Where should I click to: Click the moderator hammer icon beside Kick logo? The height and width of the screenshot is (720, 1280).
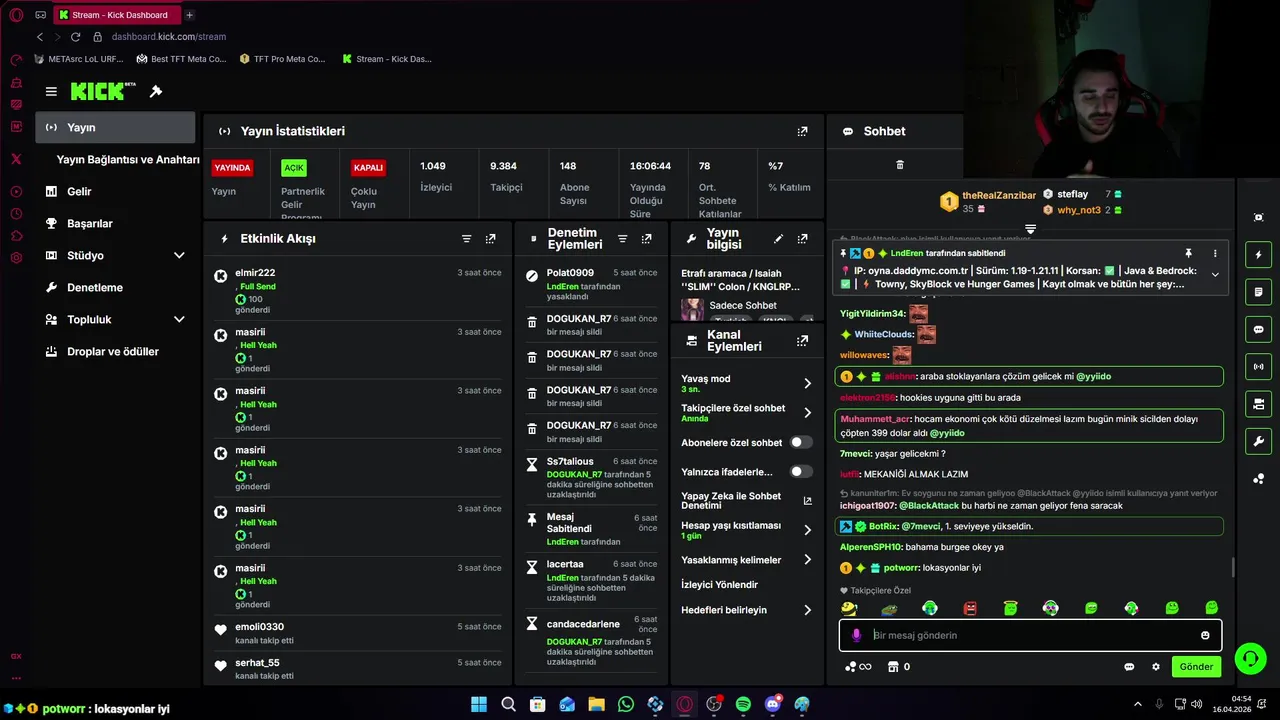[156, 91]
